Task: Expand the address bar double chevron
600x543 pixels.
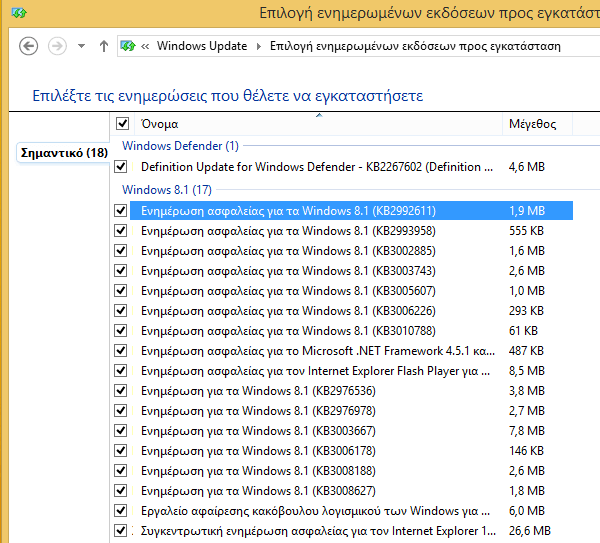Action: pos(145,46)
